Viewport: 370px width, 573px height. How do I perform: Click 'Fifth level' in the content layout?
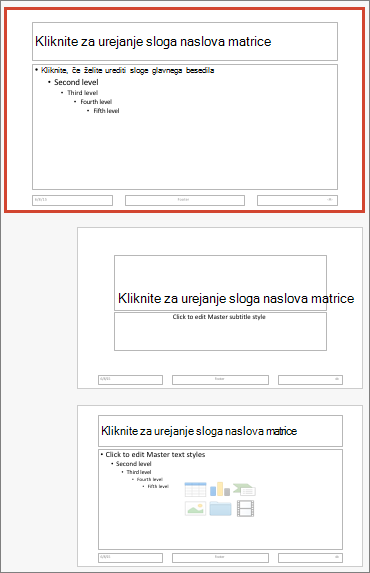tap(158, 486)
